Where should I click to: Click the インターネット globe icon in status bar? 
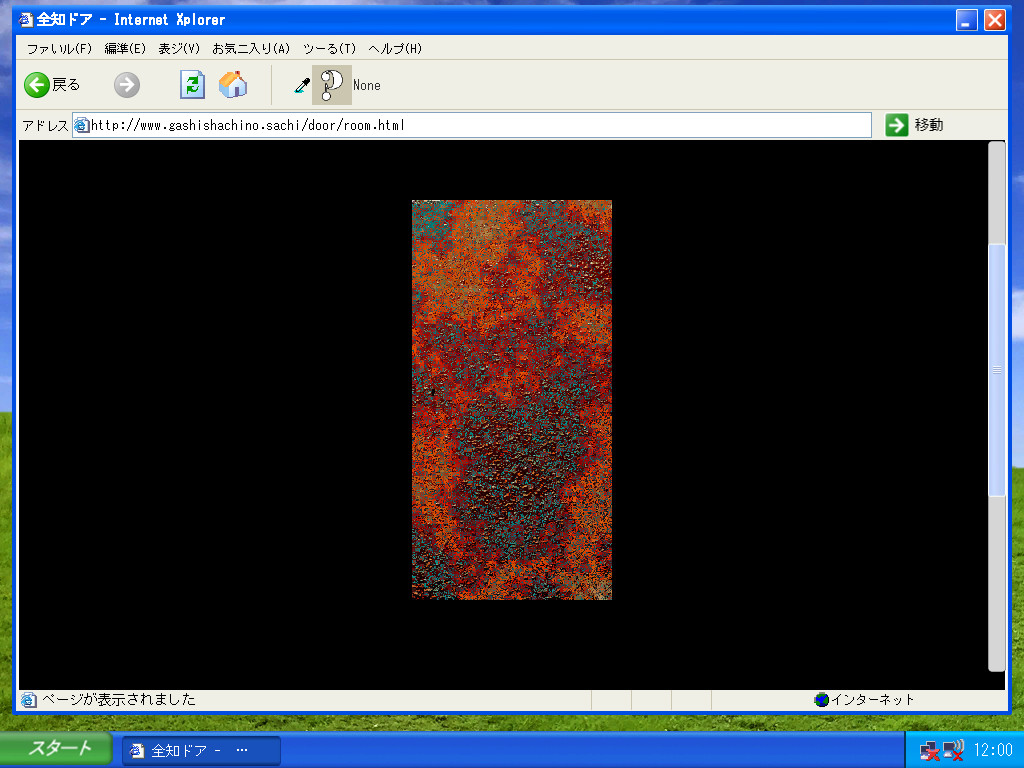tap(822, 700)
